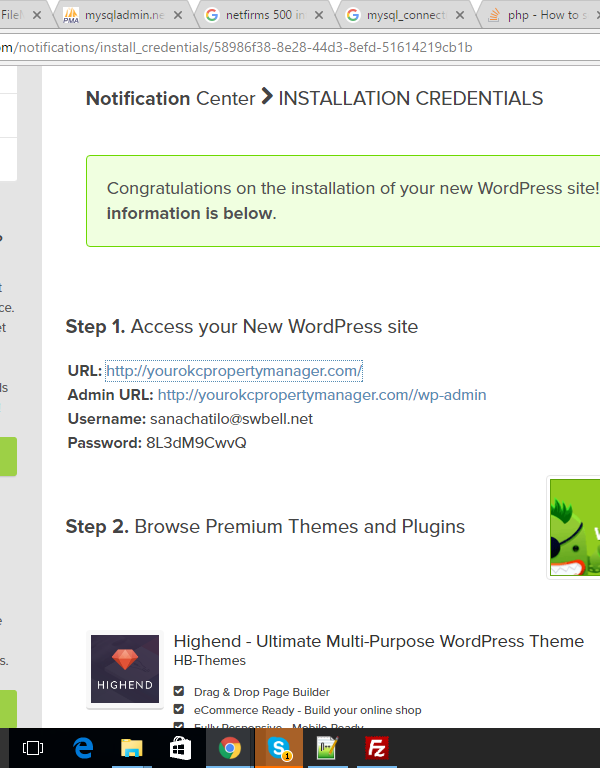This screenshot has height=768, width=600.
Task: Select the php - How to tab
Action: click(540, 15)
